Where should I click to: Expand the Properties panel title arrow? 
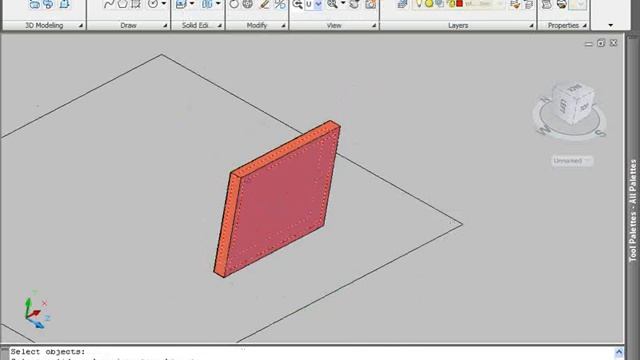[x=584, y=26]
